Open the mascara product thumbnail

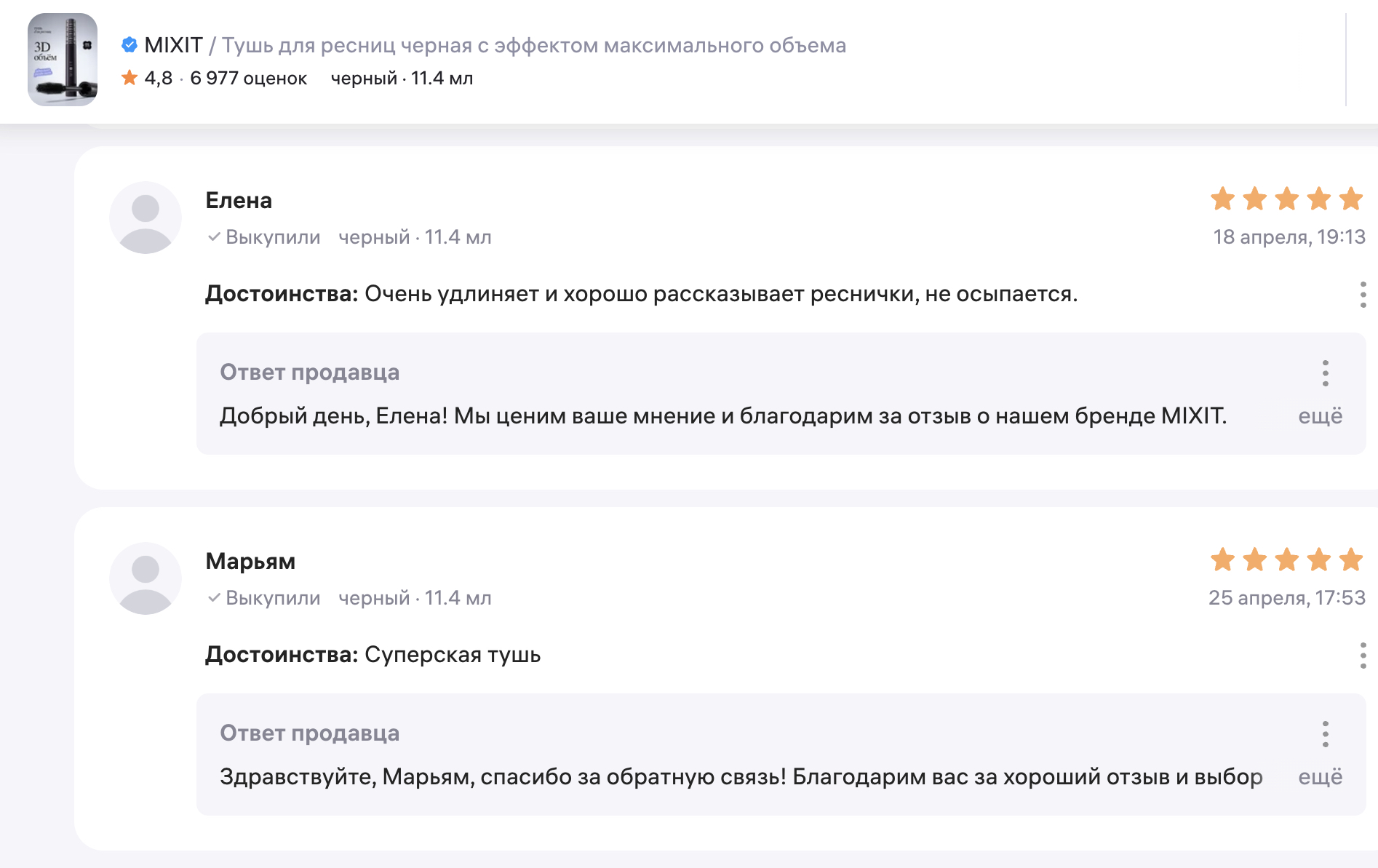(x=63, y=60)
